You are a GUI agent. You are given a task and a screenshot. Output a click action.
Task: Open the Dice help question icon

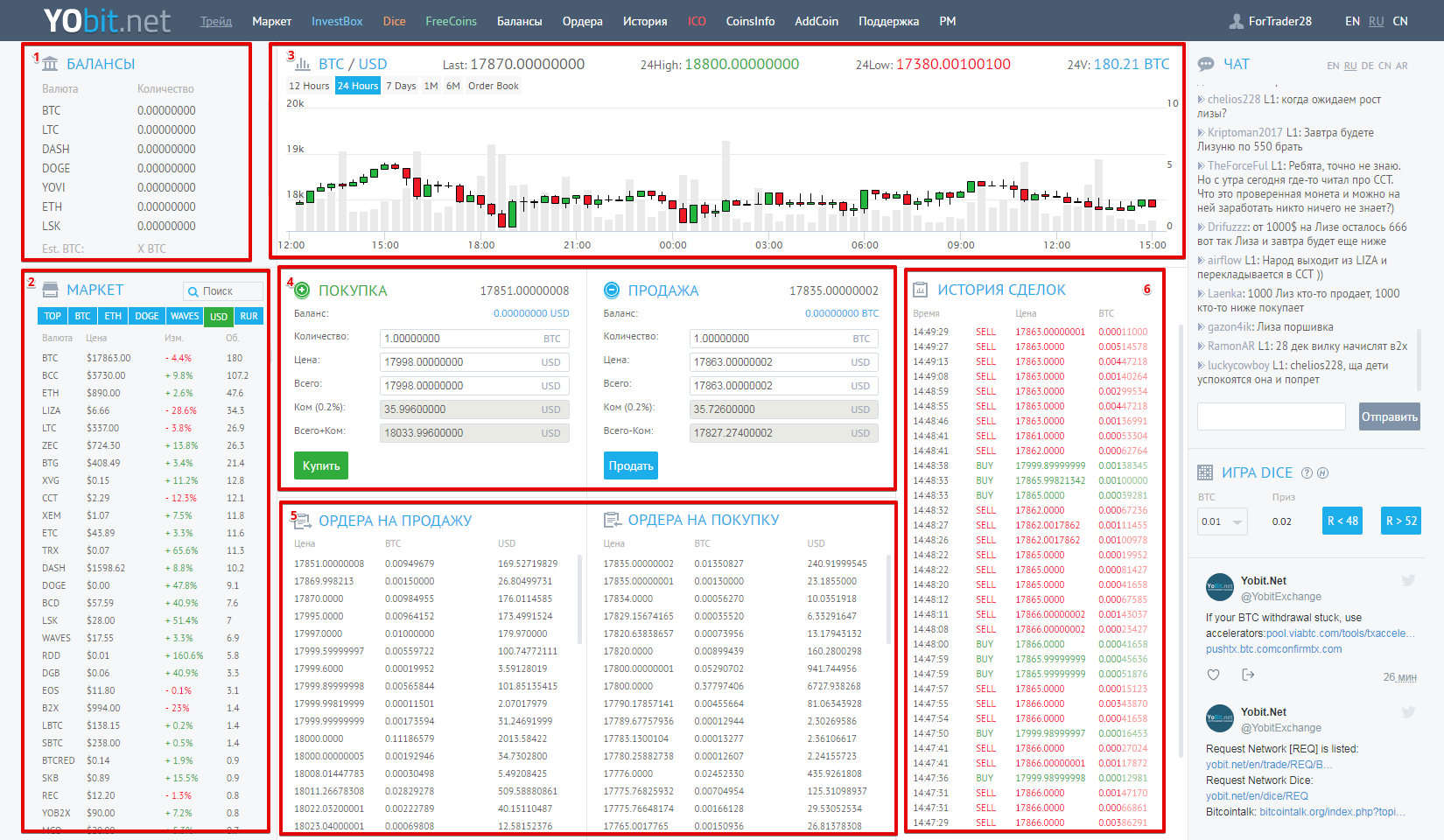(x=1307, y=473)
